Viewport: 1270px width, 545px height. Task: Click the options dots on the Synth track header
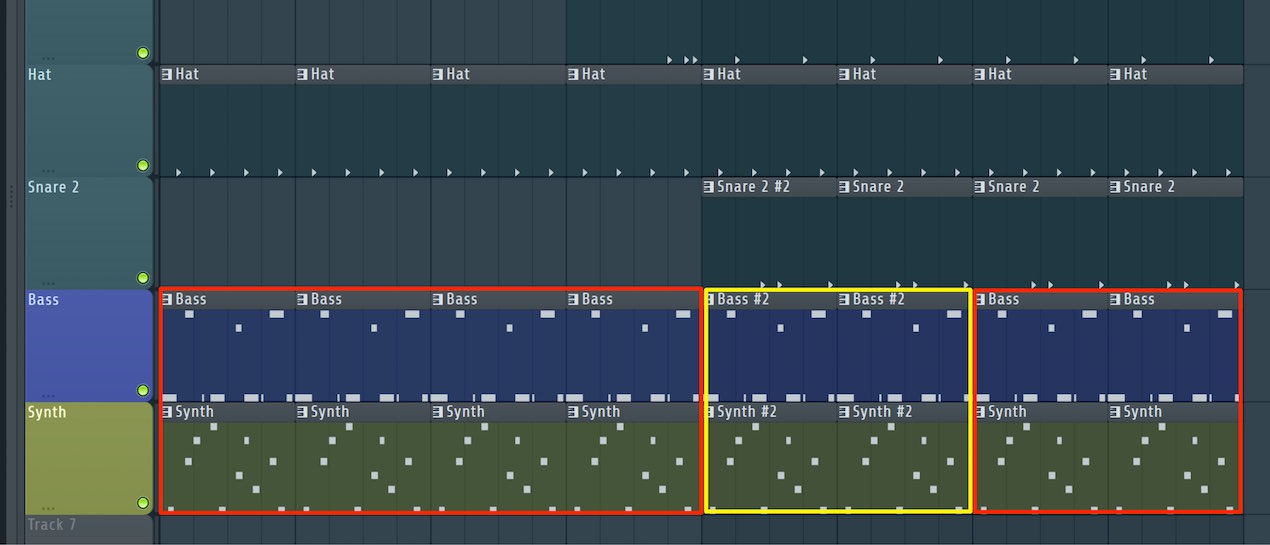(48, 508)
